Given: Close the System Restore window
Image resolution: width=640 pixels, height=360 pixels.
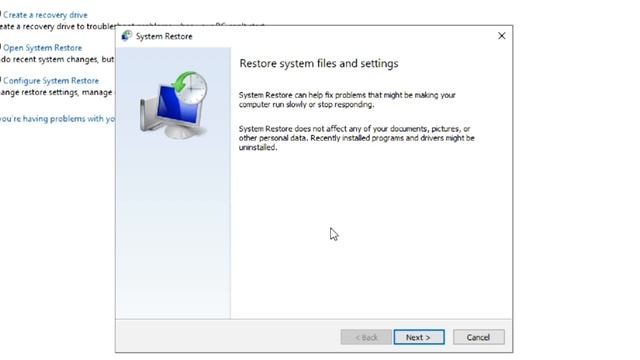Looking at the screenshot, I should point(502,36).
